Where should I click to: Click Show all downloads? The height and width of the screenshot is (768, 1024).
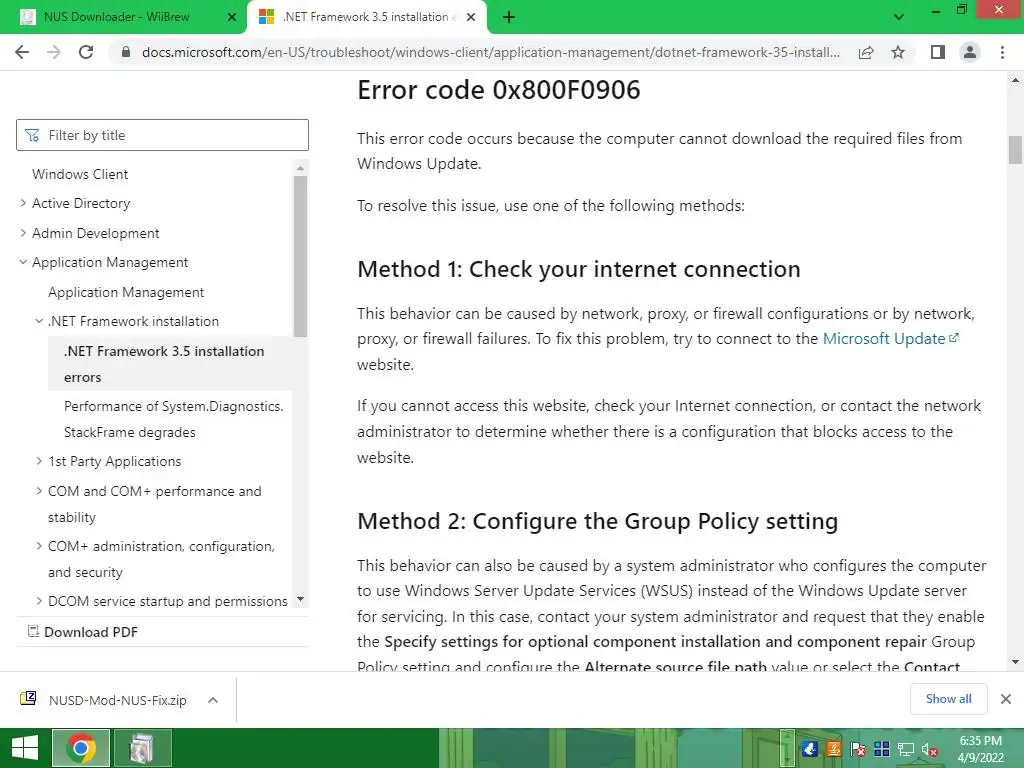coord(948,699)
